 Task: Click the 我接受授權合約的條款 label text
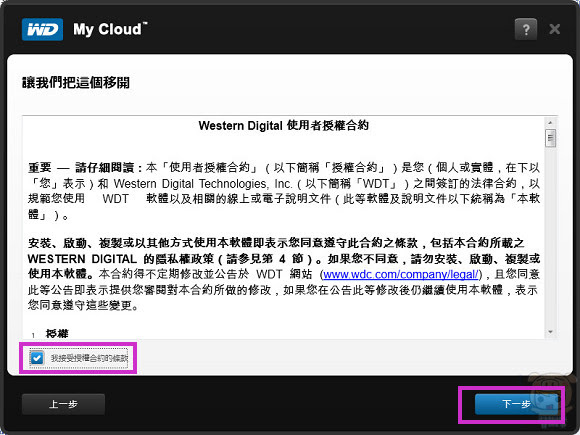coord(90,358)
